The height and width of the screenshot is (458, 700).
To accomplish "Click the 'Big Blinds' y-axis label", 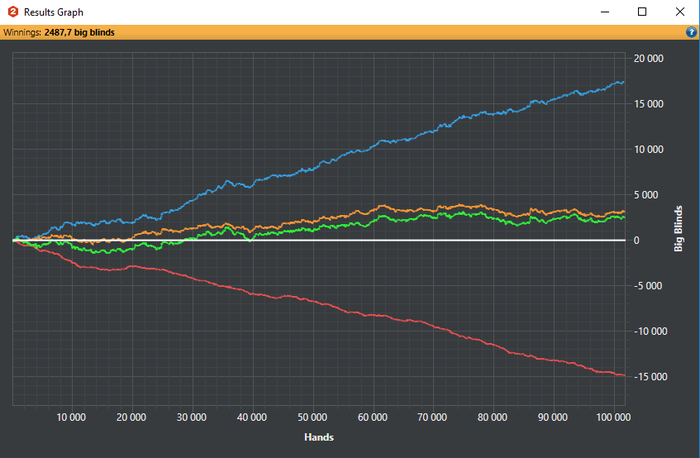I will pos(678,229).
